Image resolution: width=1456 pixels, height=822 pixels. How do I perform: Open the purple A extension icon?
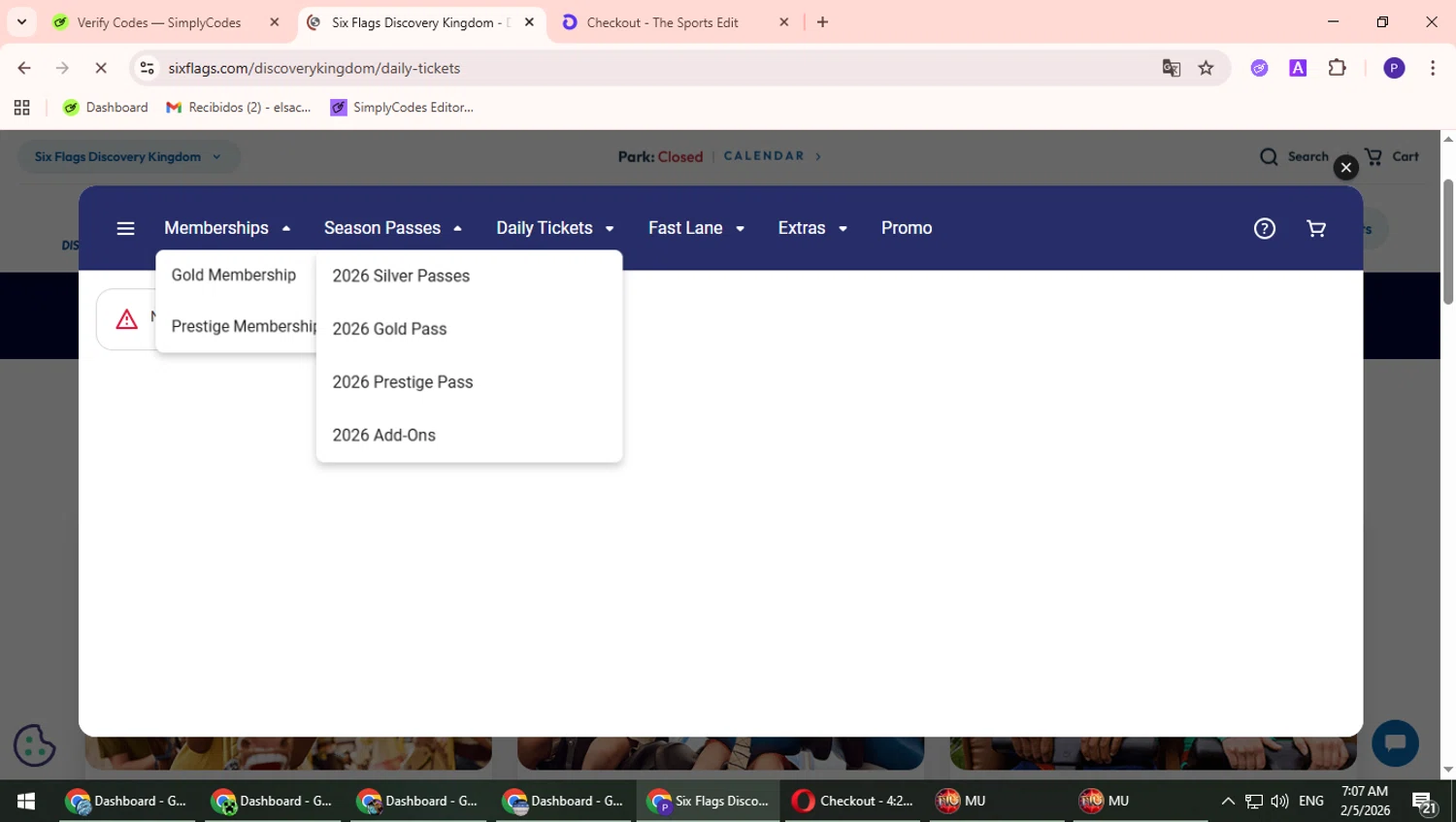click(x=1298, y=68)
